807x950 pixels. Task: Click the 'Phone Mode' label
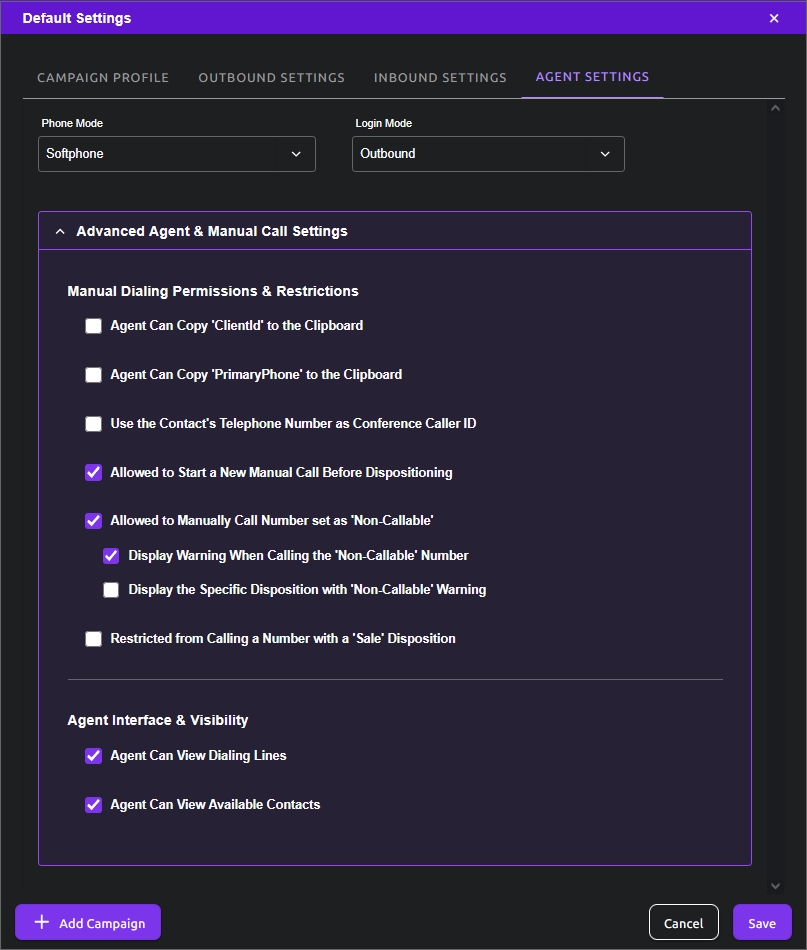click(72, 123)
